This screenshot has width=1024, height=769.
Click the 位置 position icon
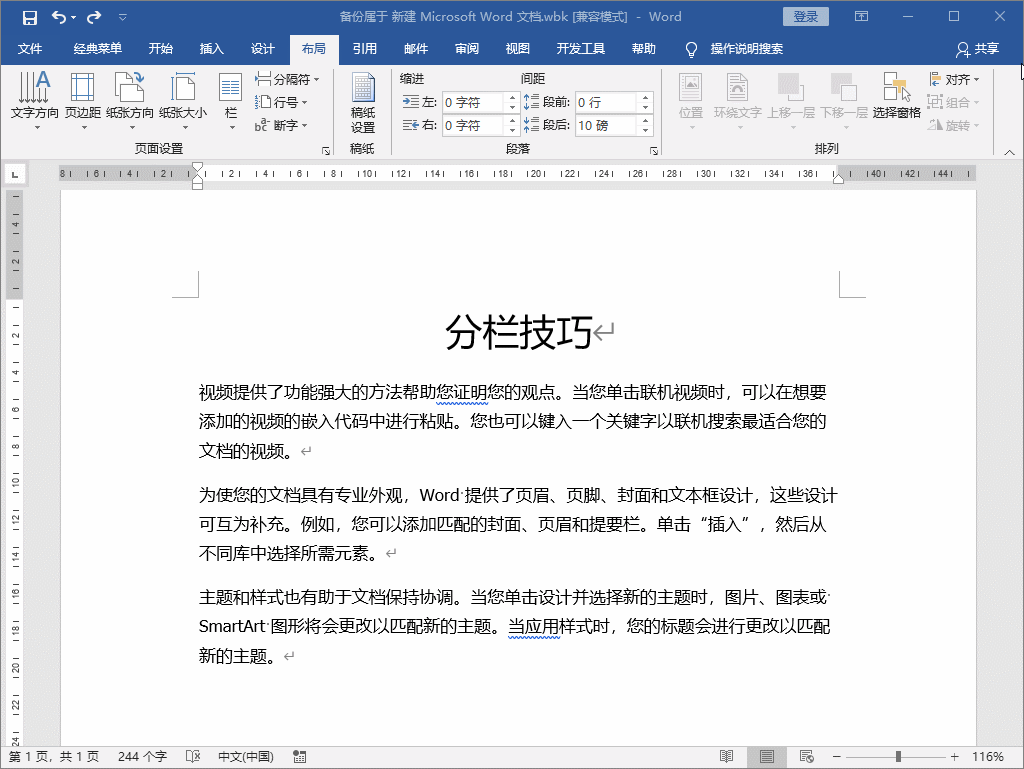click(x=690, y=101)
